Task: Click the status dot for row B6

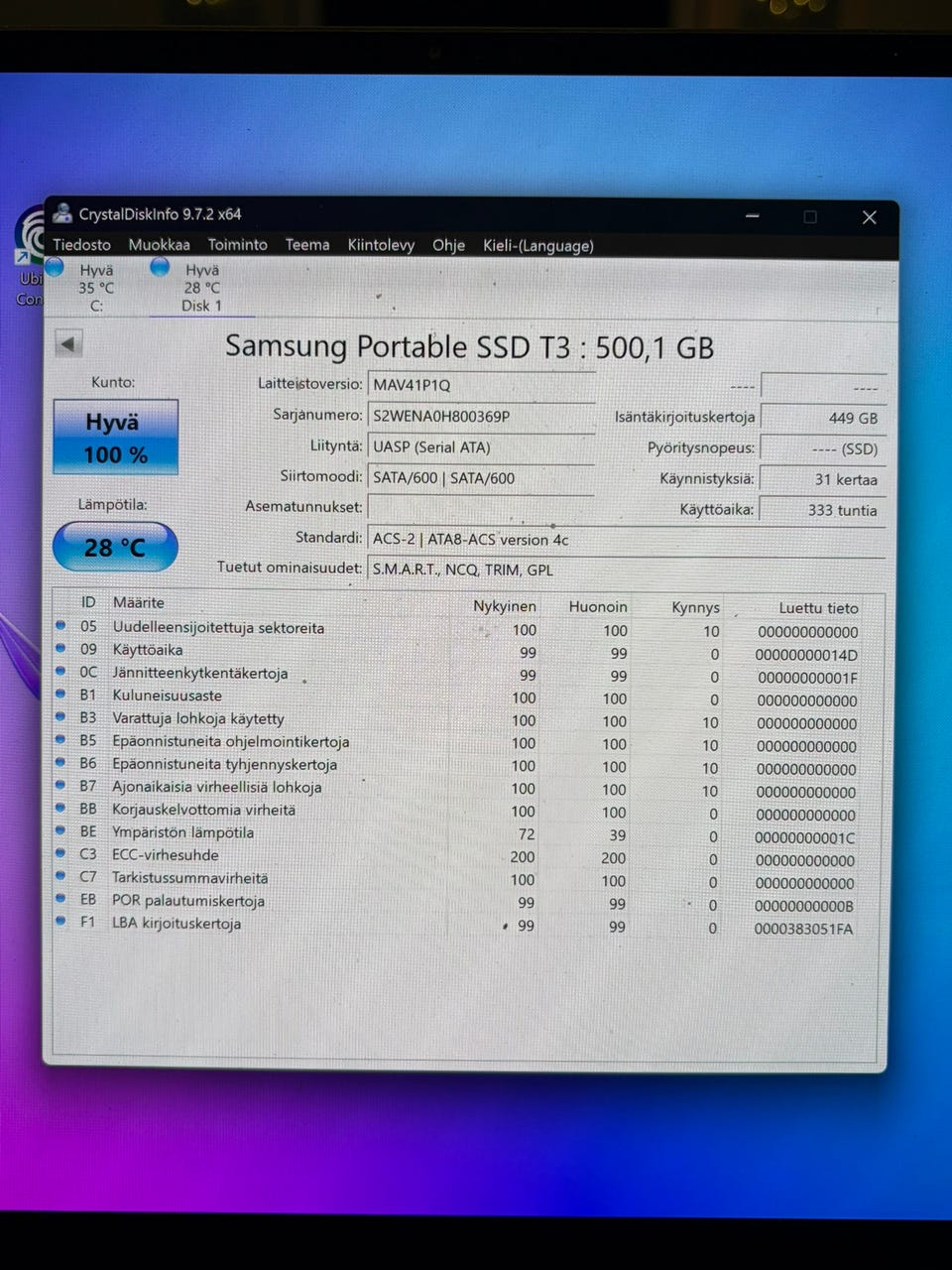Action: coord(60,763)
